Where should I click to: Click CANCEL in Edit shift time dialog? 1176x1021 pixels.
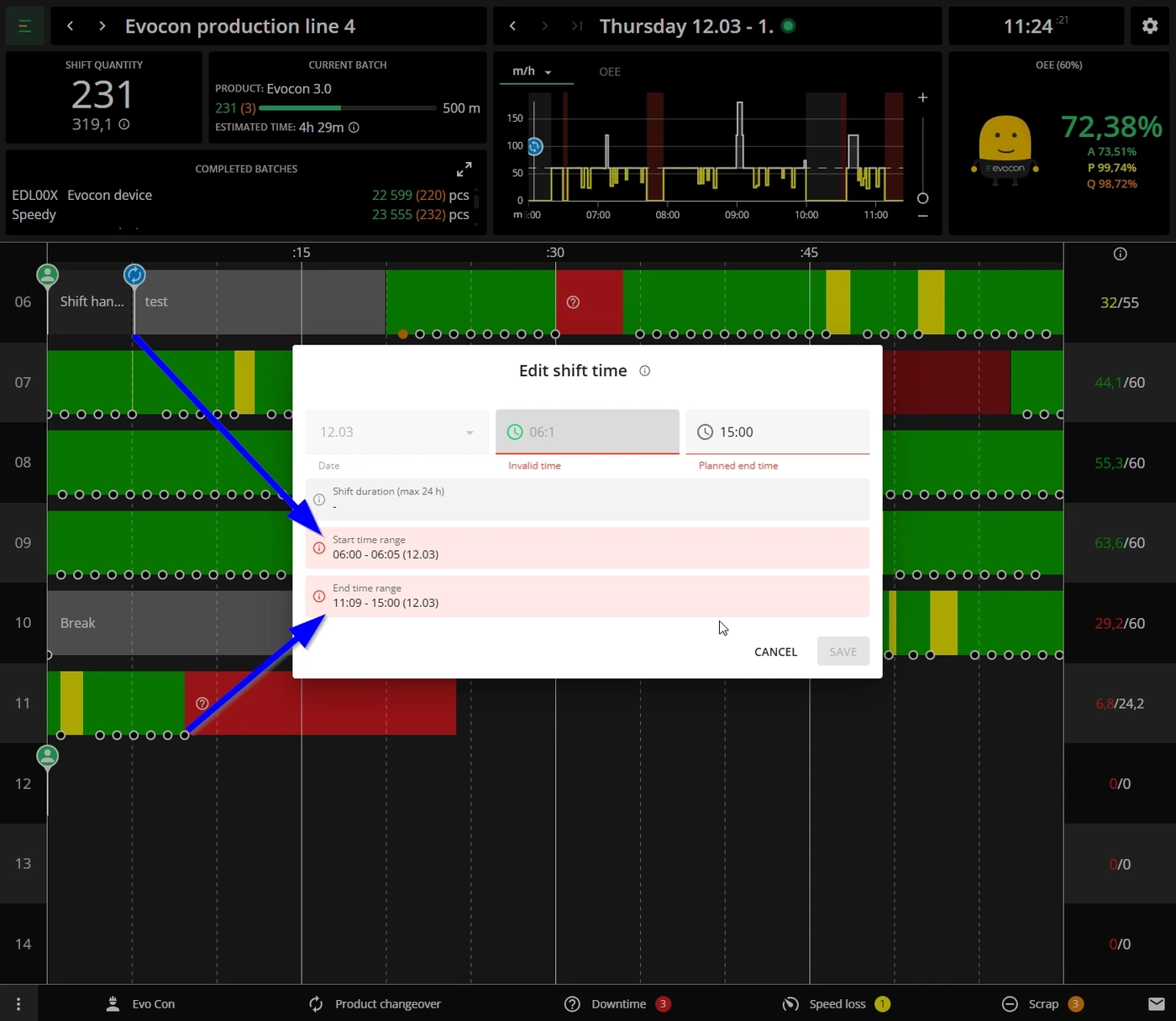click(x=775, y=652)
